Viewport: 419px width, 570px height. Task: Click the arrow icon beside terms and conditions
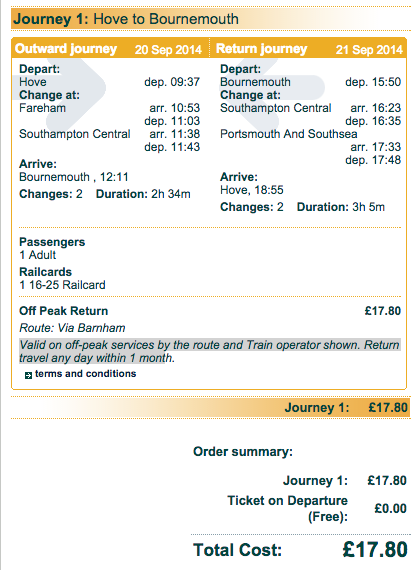[x=28, y=376]
